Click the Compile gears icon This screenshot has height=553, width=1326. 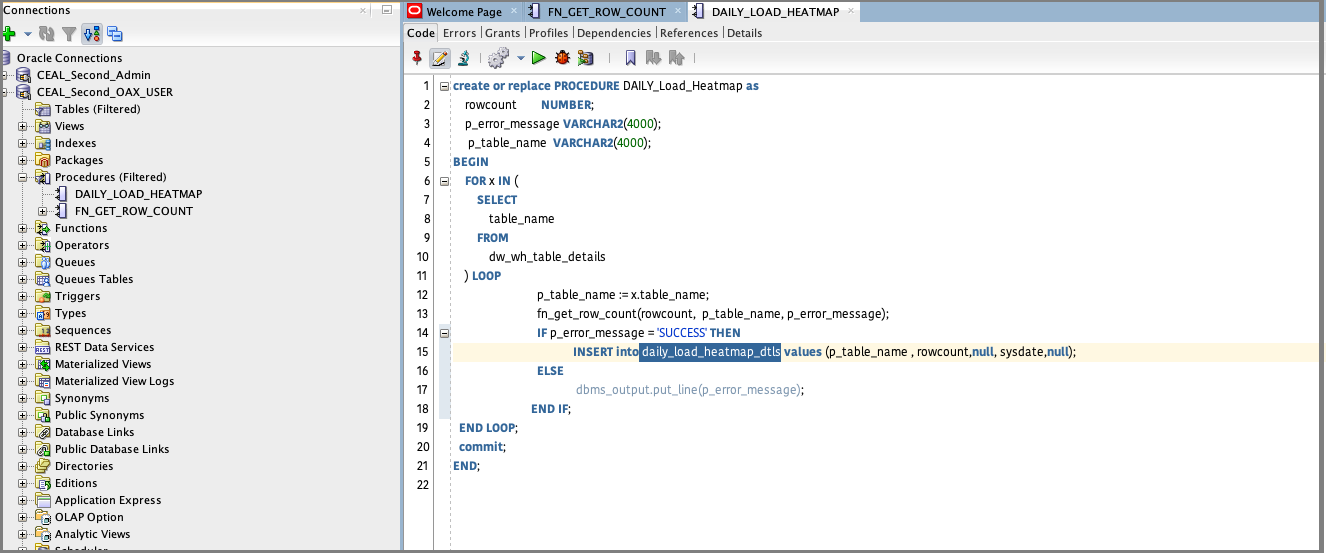(498, 59)
